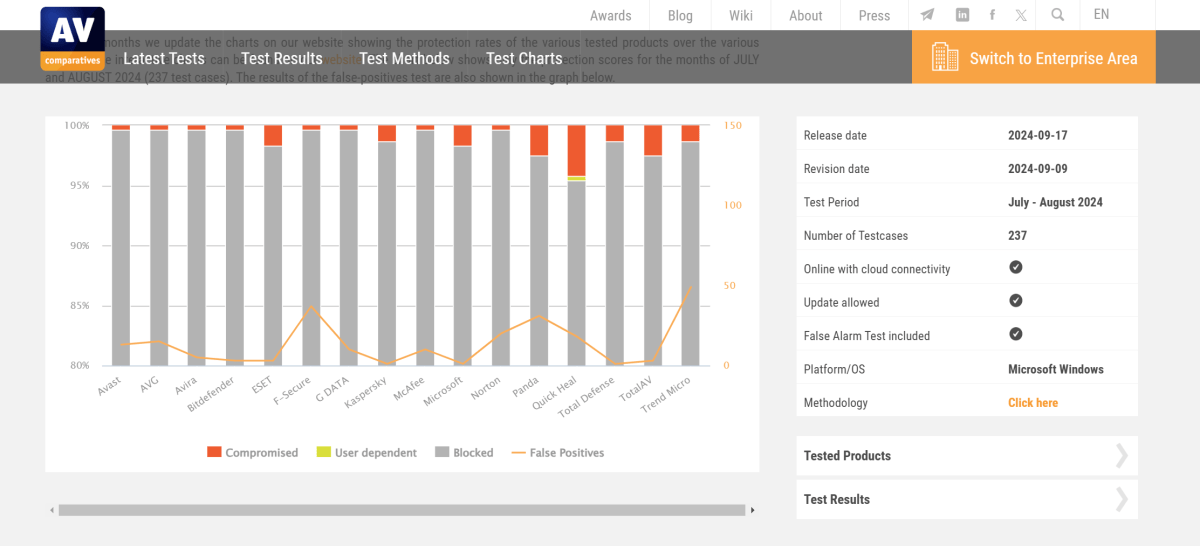Open the Wiki menu item
Screen dimensions: 1200x546
click(x=741, y=15)
